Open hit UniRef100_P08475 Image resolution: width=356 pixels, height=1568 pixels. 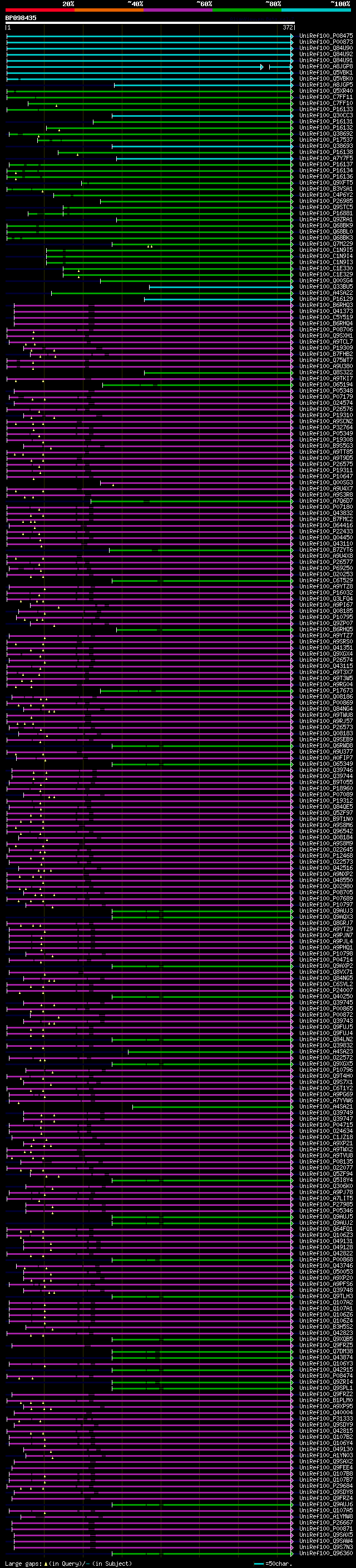click(x=325, y=36)
